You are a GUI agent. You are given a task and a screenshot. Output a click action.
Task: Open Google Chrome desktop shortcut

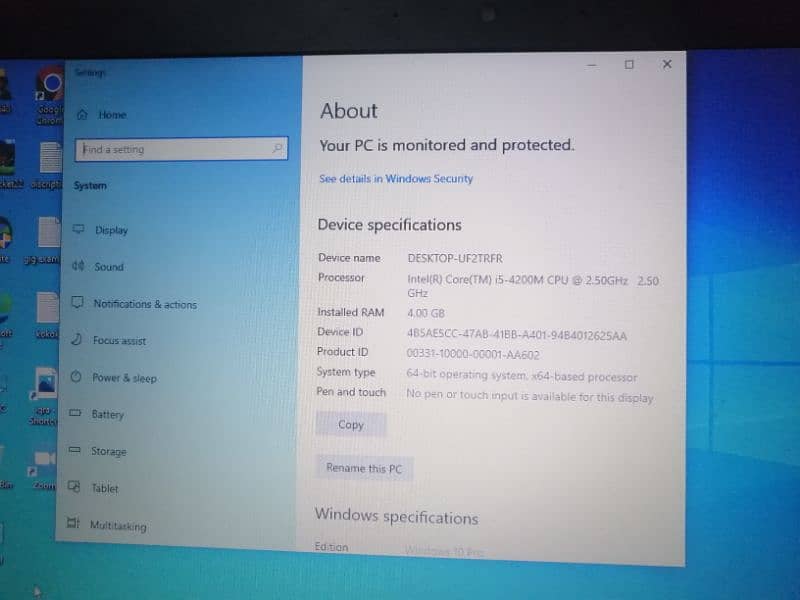(x=49, y=97)
